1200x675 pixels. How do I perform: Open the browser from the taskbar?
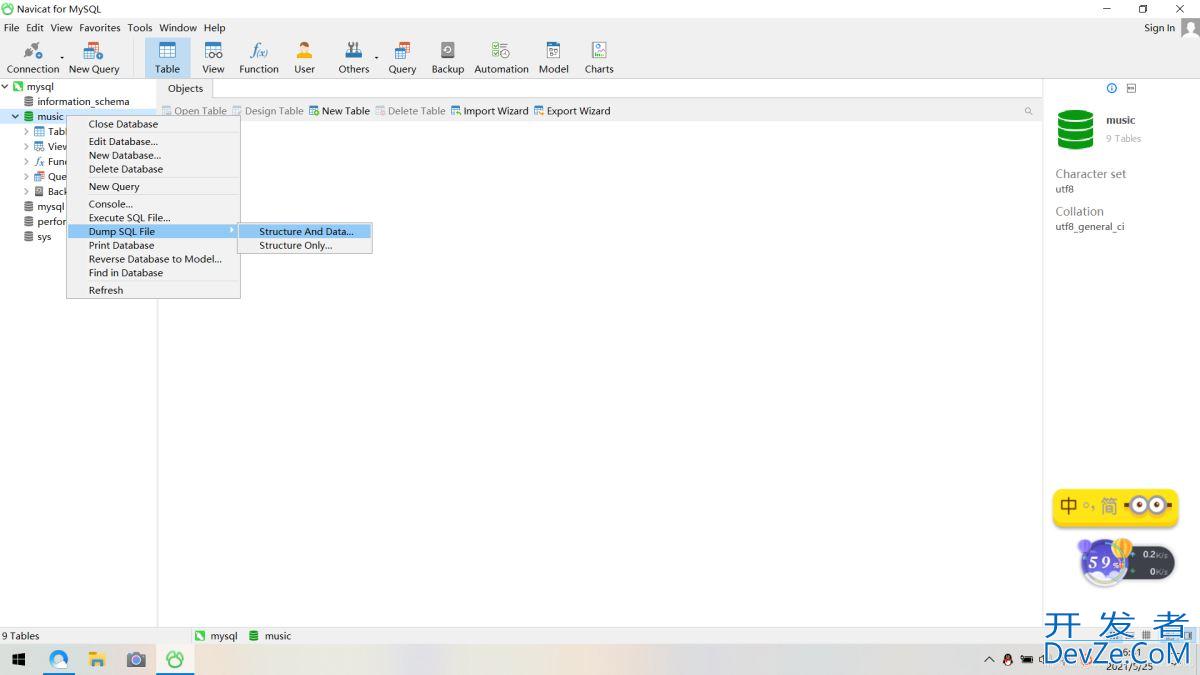[59, 659]
